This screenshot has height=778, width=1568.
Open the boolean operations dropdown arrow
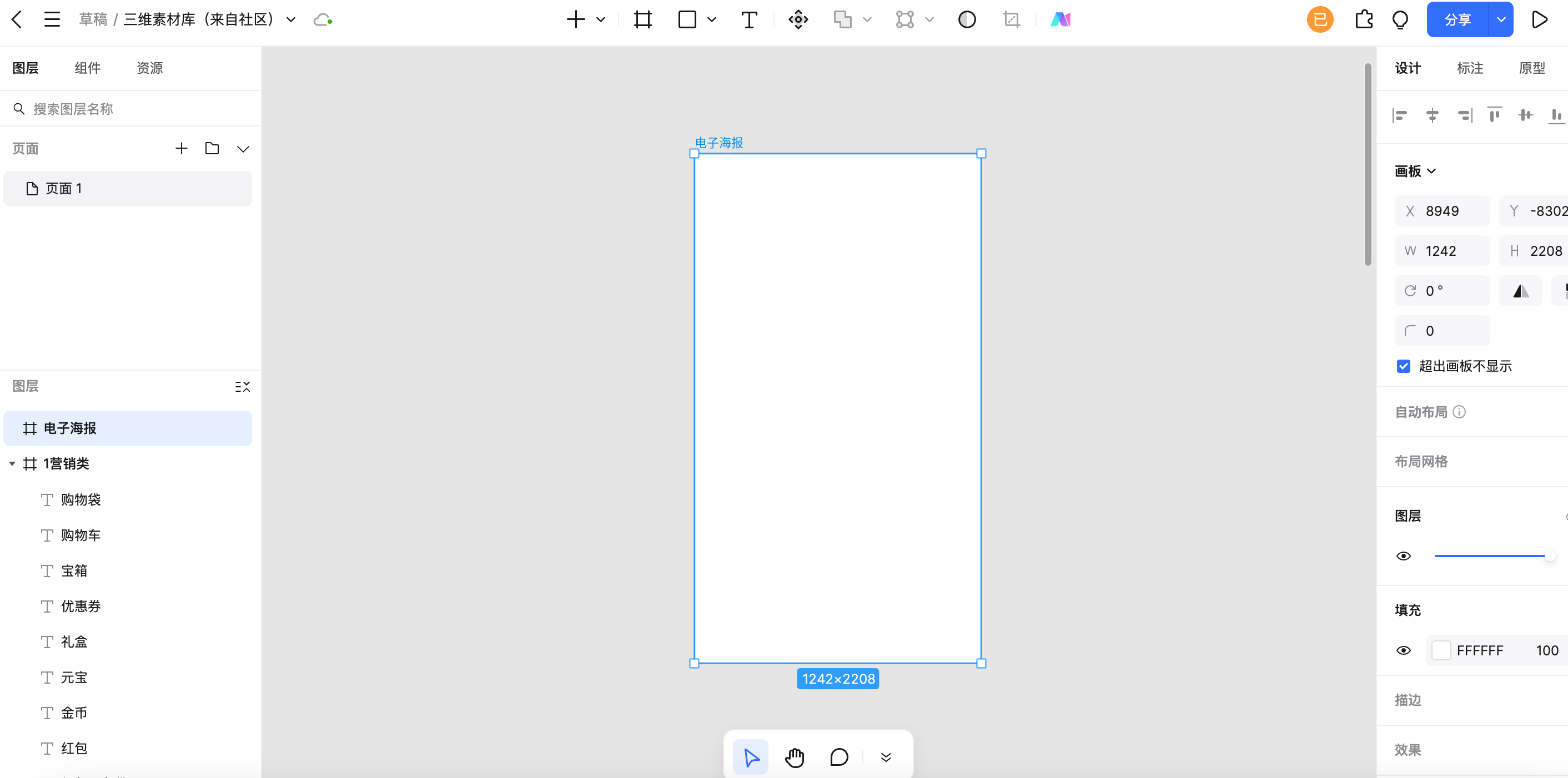[x=867, y=19]
